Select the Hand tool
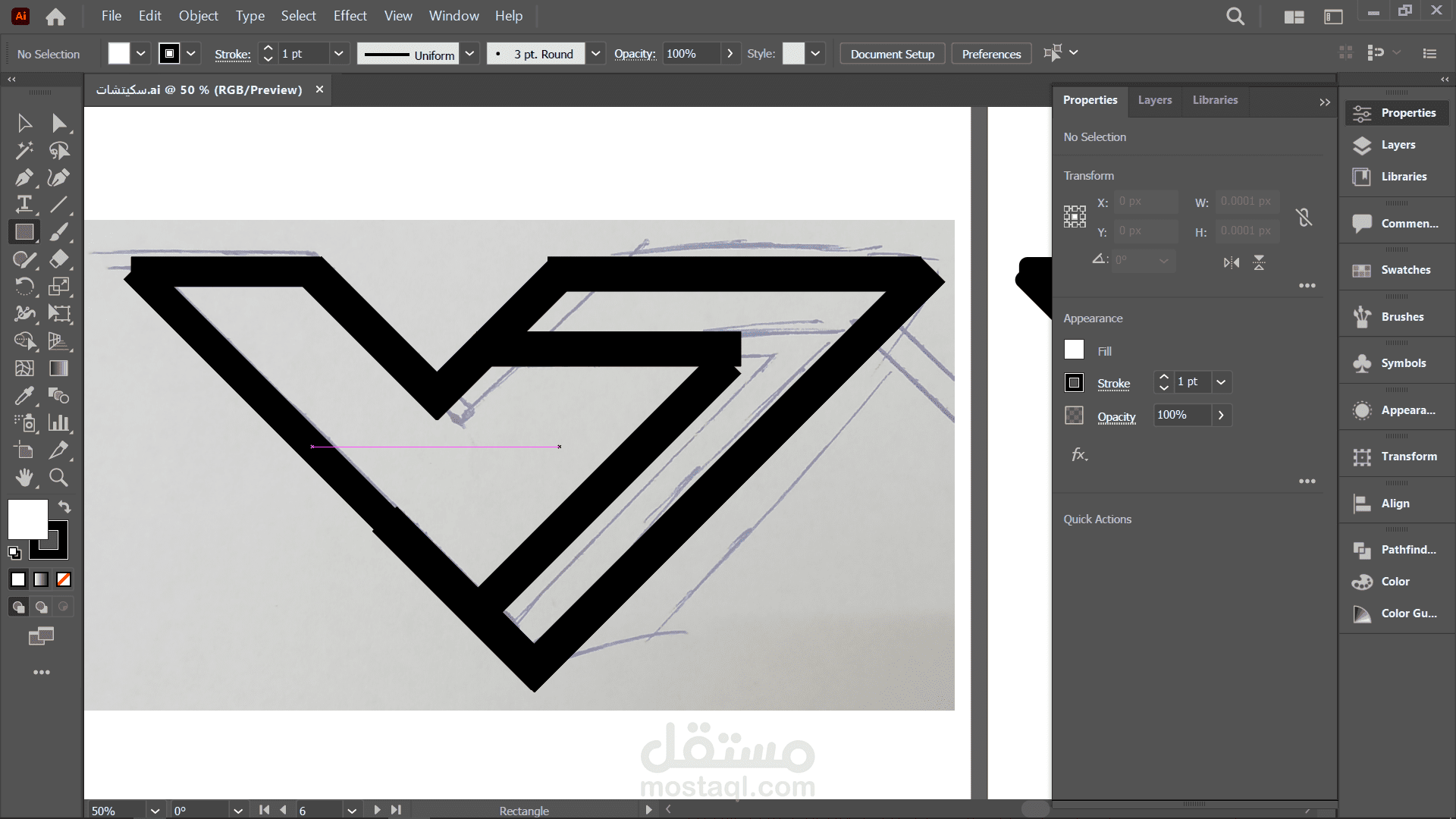The width and height of the screenshot is (1456, 819). click(x=24, y=478)
